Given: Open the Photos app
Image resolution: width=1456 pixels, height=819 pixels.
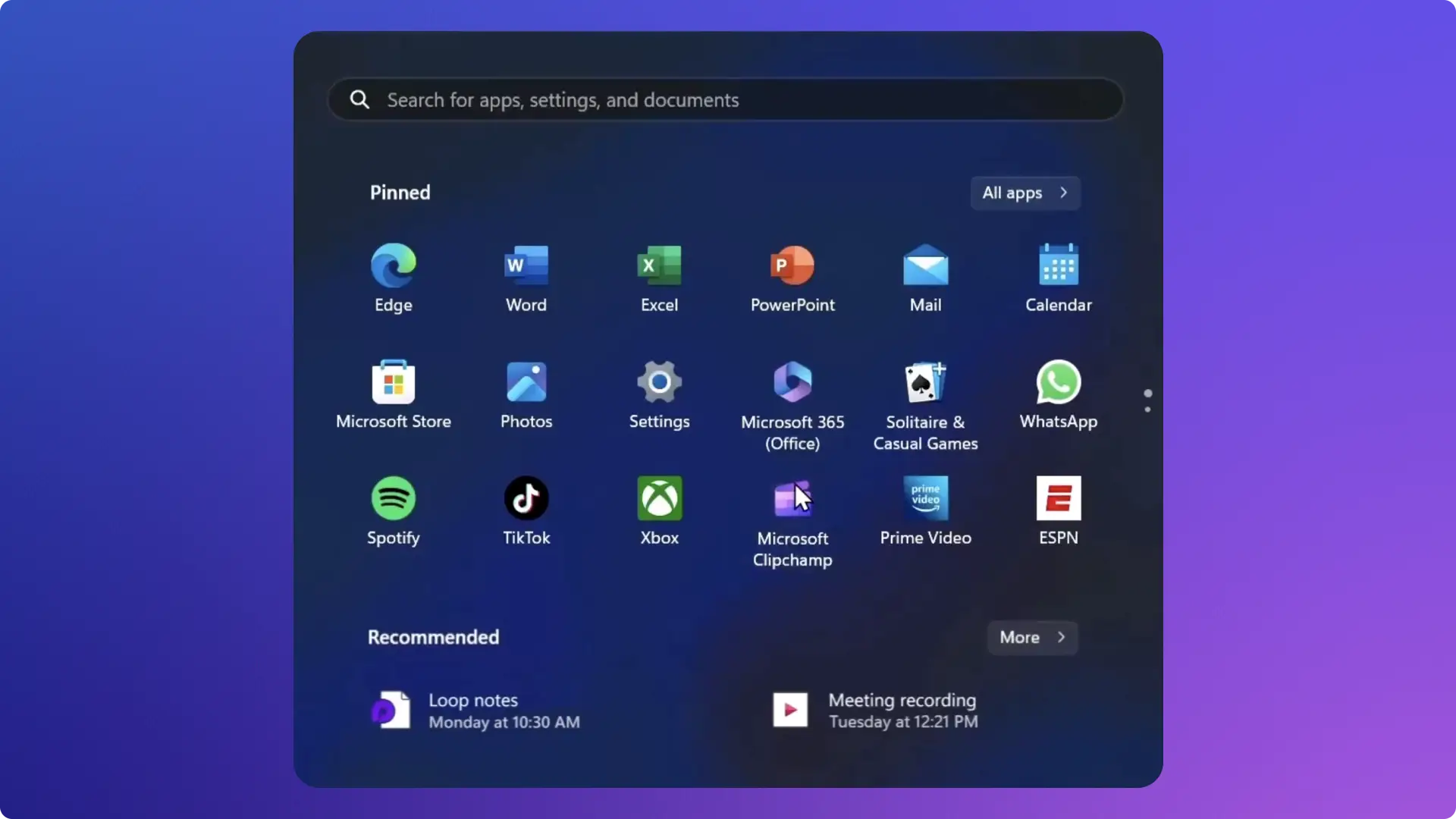Looking at the screenshot, I should [526, 381].
